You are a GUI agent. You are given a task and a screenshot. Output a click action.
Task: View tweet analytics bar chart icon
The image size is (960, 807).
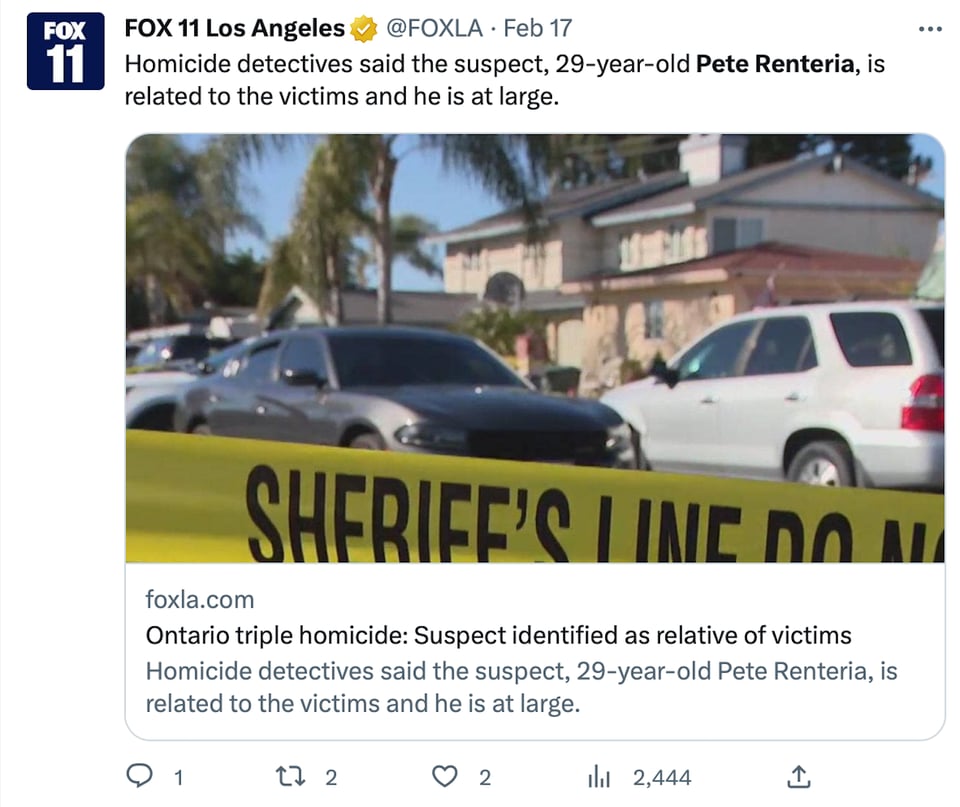(599, 776)
